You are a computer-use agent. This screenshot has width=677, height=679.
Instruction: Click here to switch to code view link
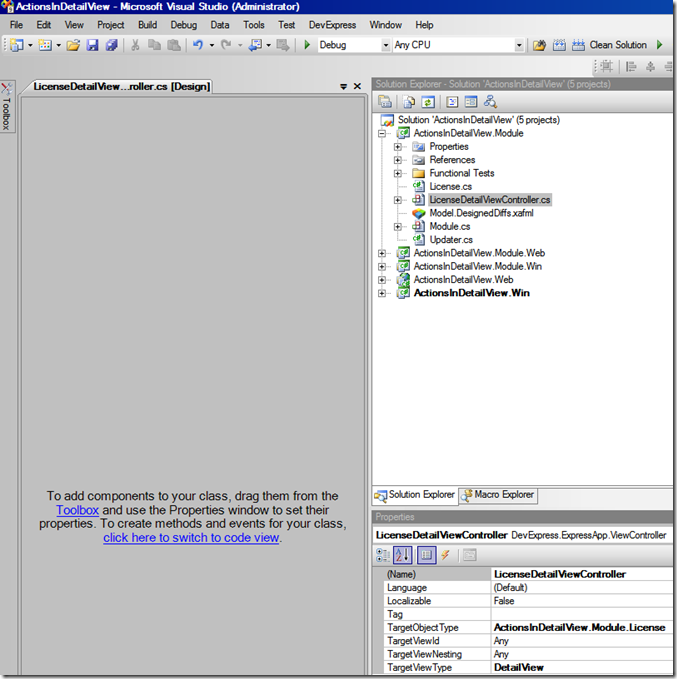191,538
